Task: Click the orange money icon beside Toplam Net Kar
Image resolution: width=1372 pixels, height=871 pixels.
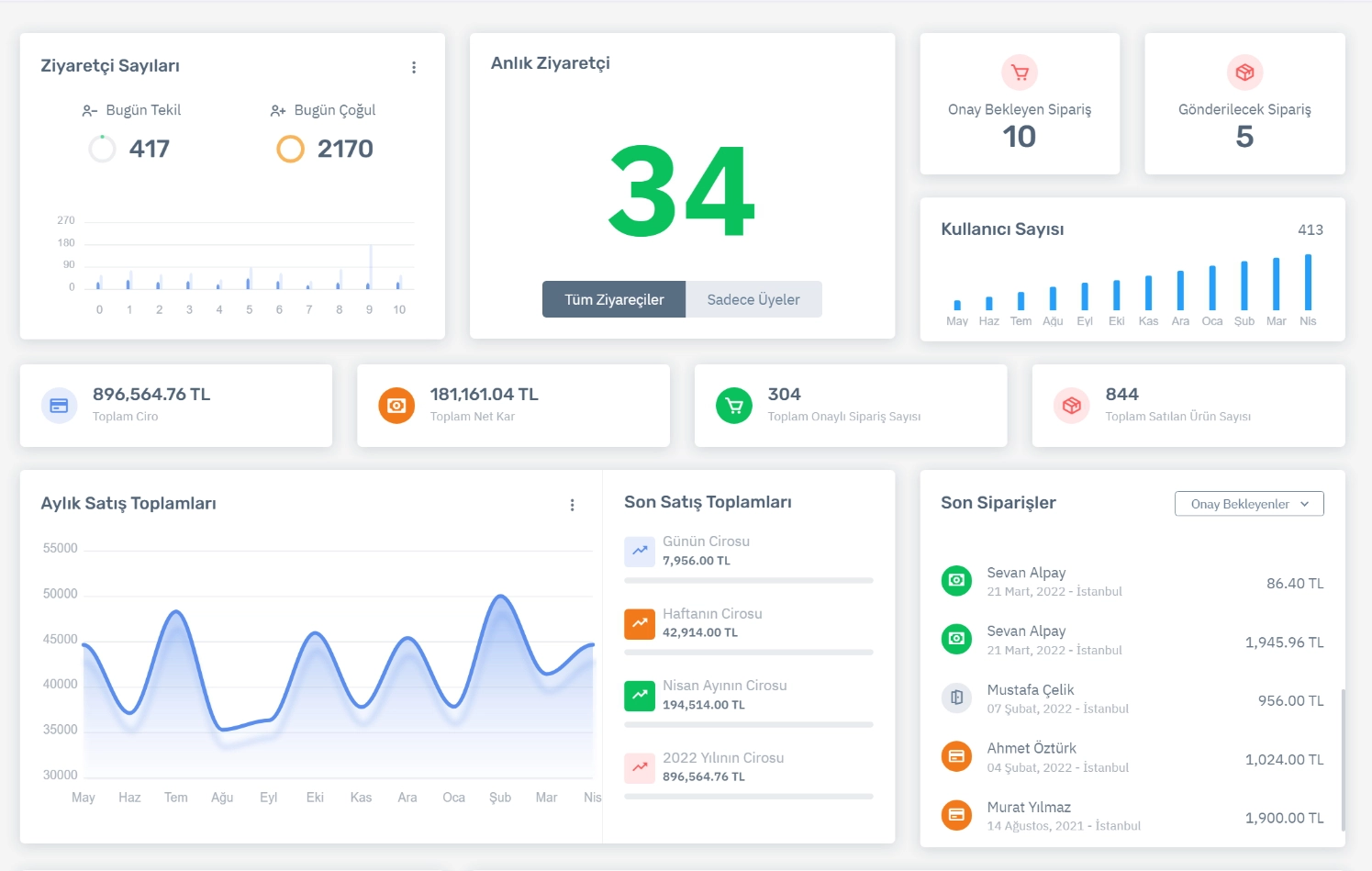Action: coord(396,406)
